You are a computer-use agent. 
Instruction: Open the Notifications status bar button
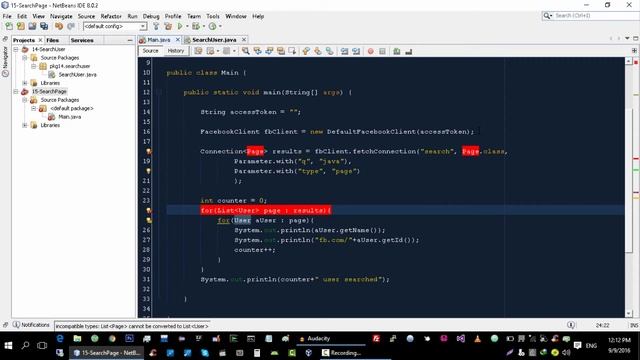click(31, 325)
